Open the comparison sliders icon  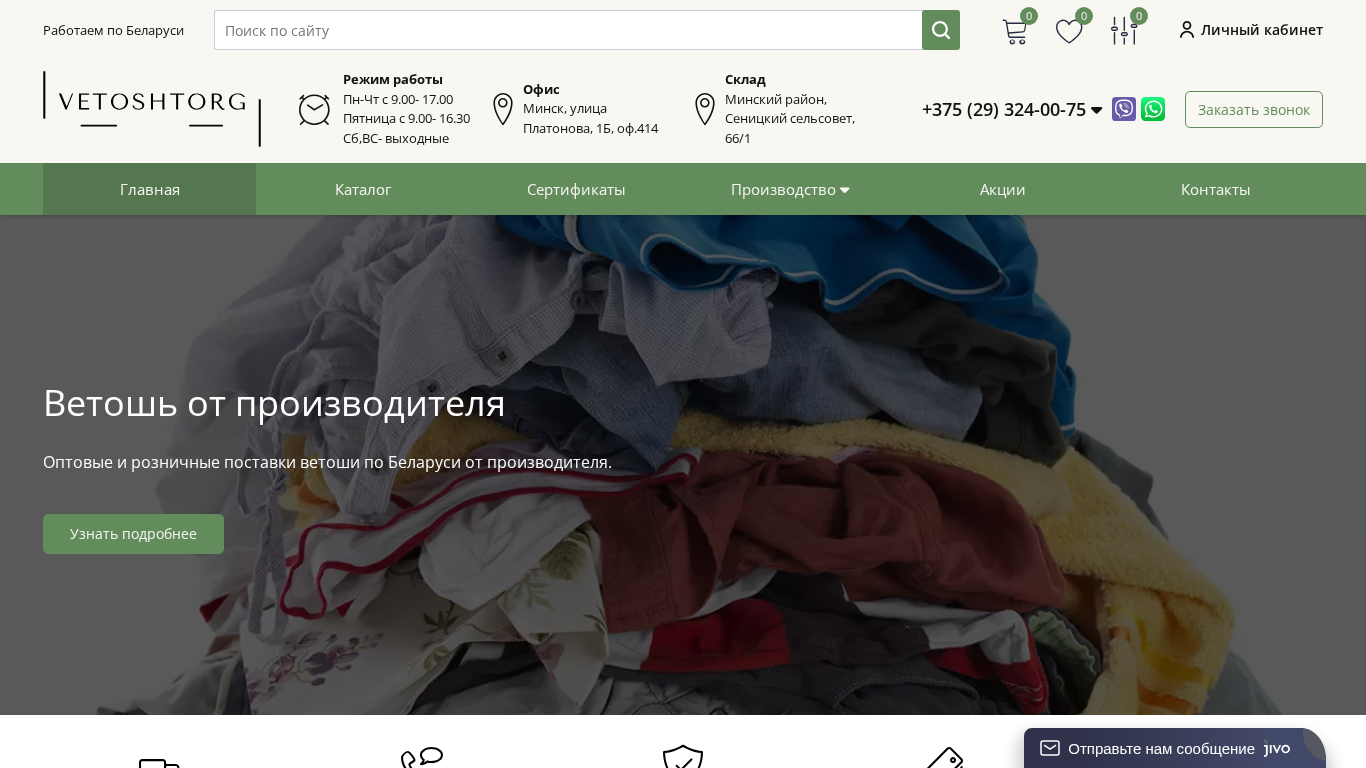(1124, 31)
